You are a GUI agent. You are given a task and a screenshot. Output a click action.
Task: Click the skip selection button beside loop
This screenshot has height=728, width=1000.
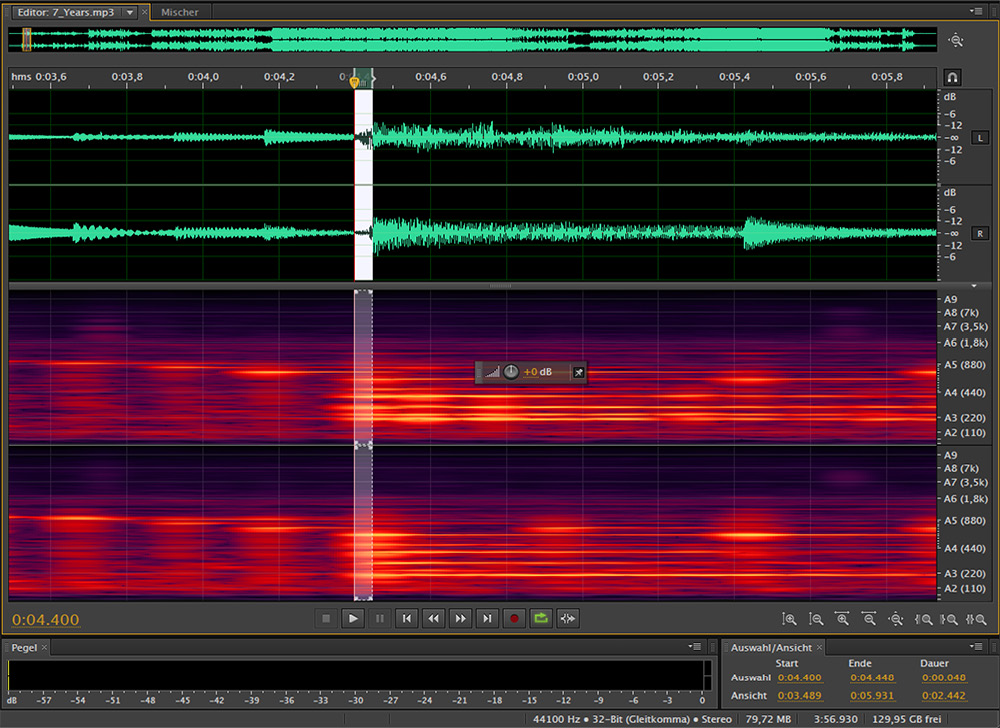click(568, 619)
